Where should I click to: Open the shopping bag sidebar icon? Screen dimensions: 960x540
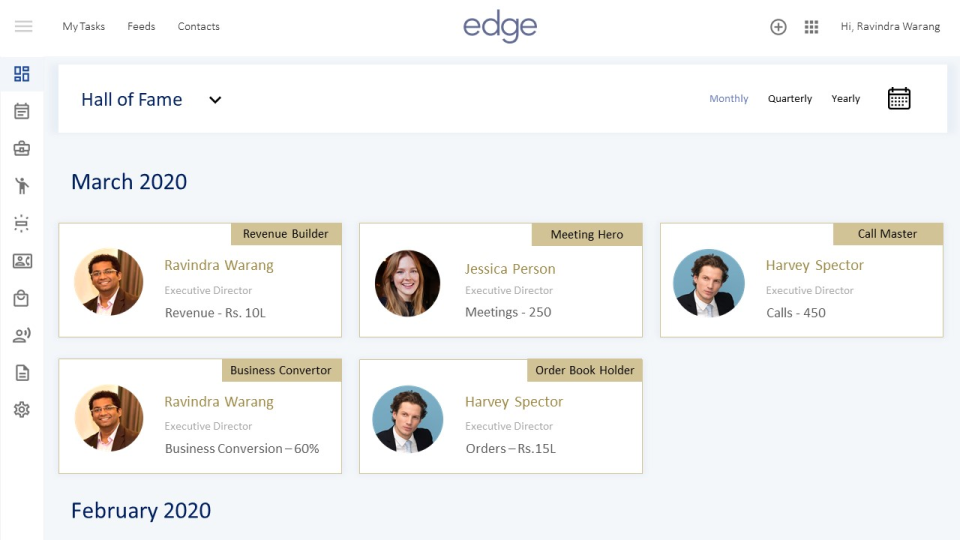pyautogui.click(x=21, y=298)
